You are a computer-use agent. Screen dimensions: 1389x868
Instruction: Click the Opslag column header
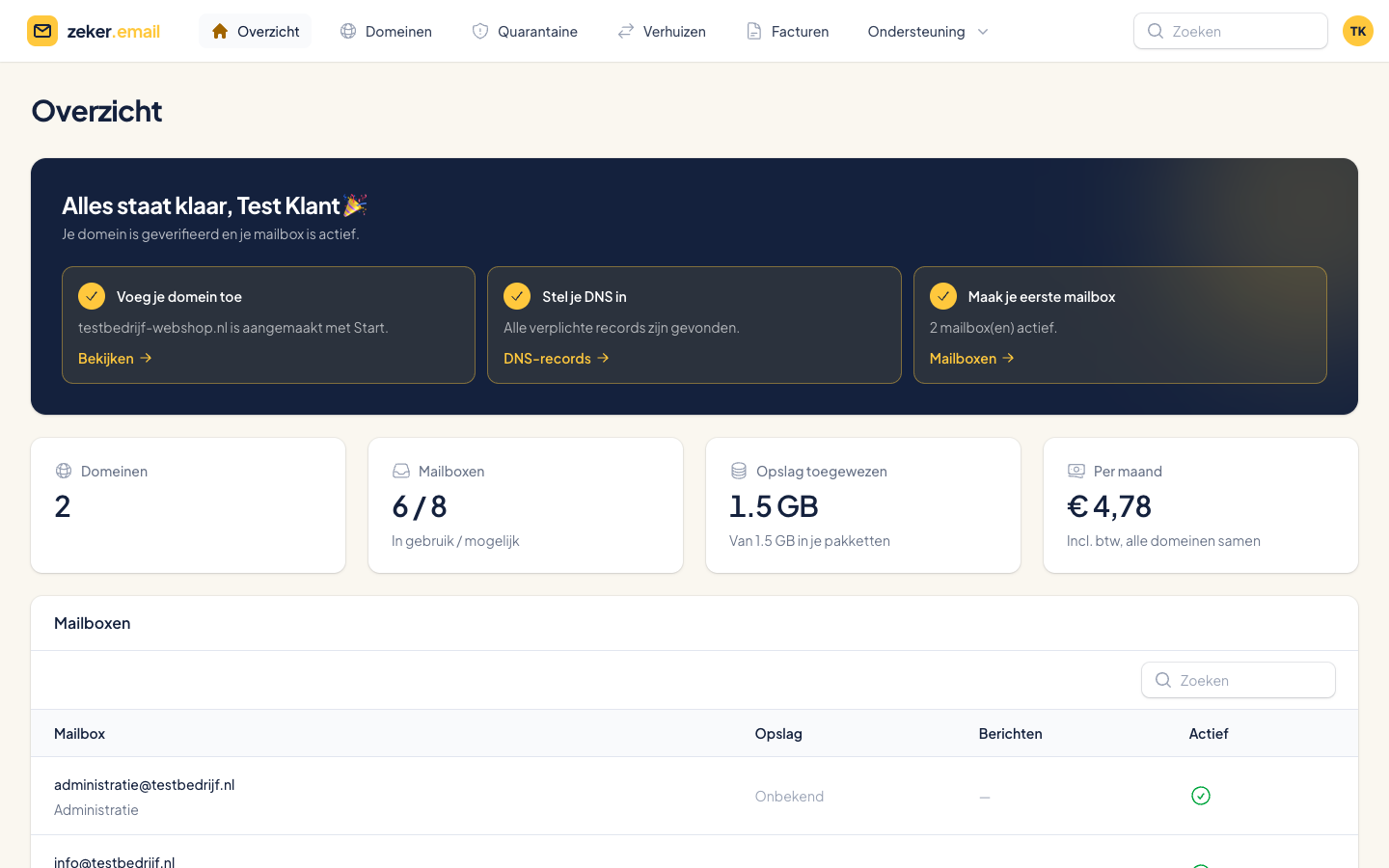[778, 734]
